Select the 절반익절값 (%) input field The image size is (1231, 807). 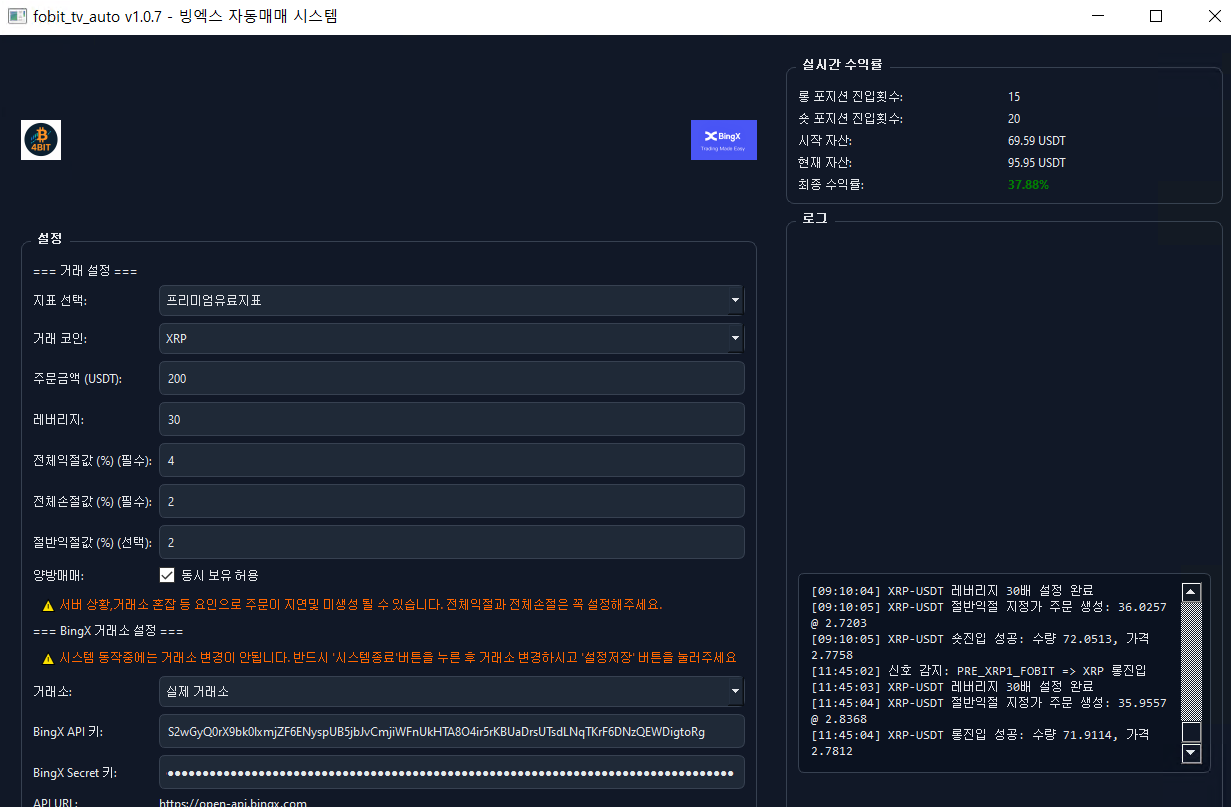tap(451, 542)
